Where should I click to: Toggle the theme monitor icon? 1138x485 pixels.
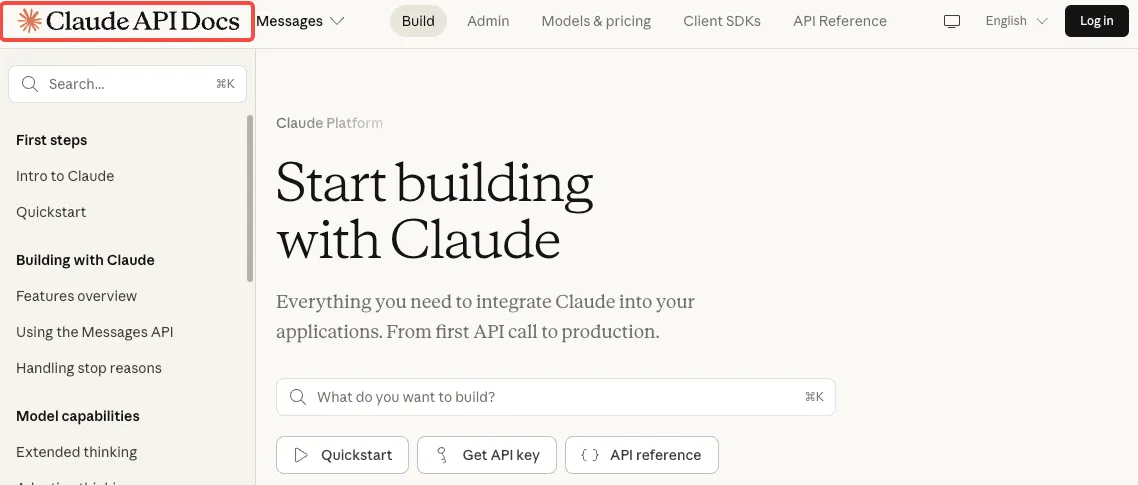tap(951, 21)
